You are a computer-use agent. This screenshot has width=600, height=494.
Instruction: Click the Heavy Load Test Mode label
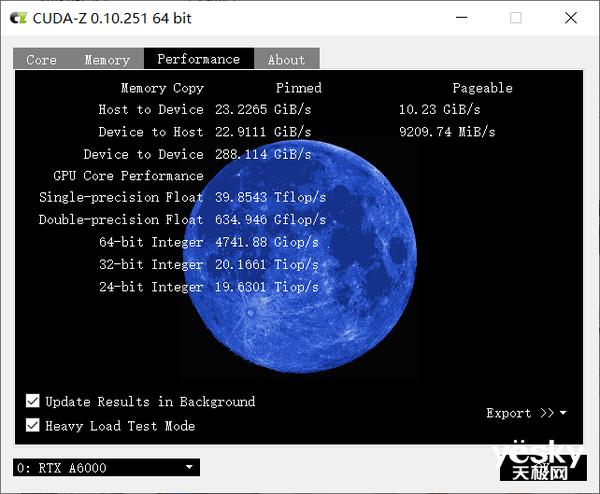tap(120, 426)
